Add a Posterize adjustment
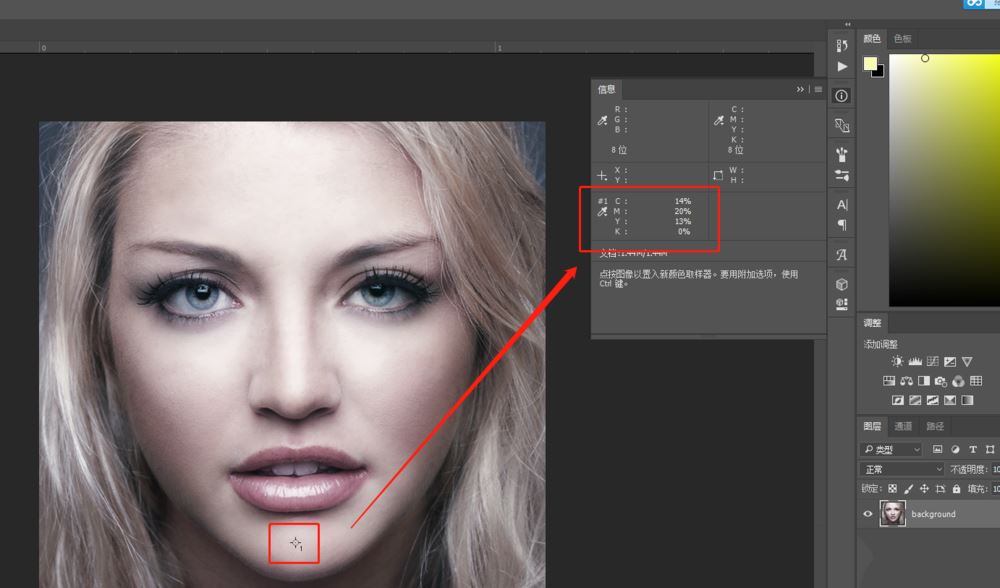This screenshot has height=588, width=1000. (x=915, y=400)
